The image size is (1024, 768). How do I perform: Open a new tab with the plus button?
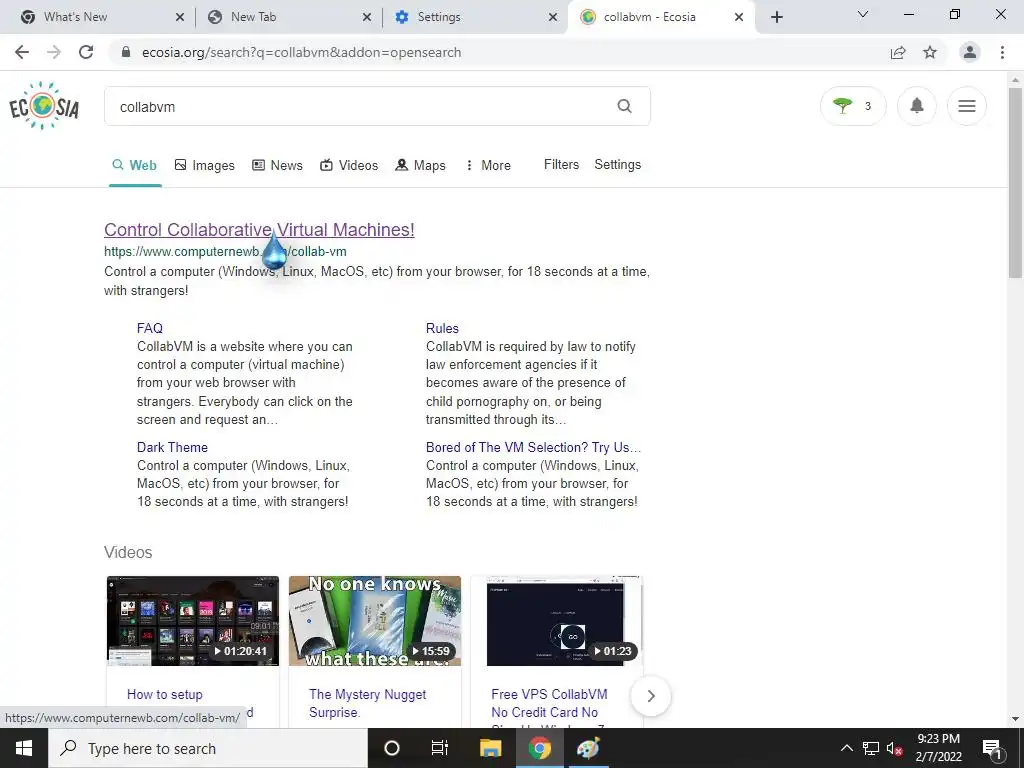click(776, 17)
